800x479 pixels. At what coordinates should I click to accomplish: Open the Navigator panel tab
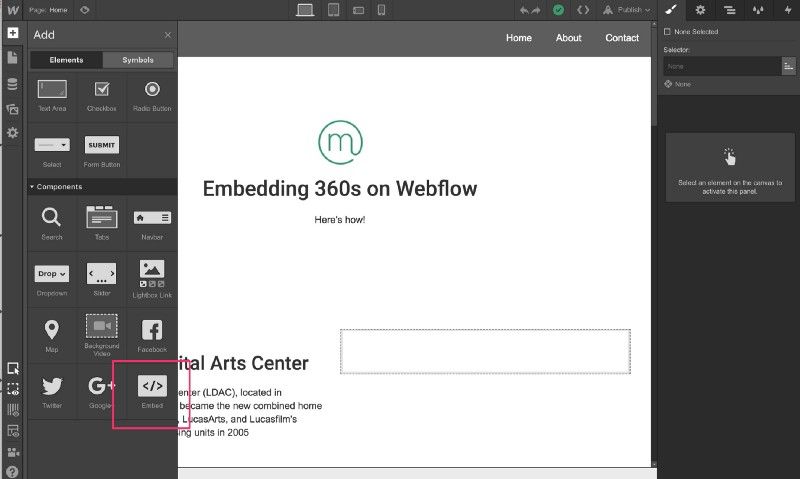(729, 10)
